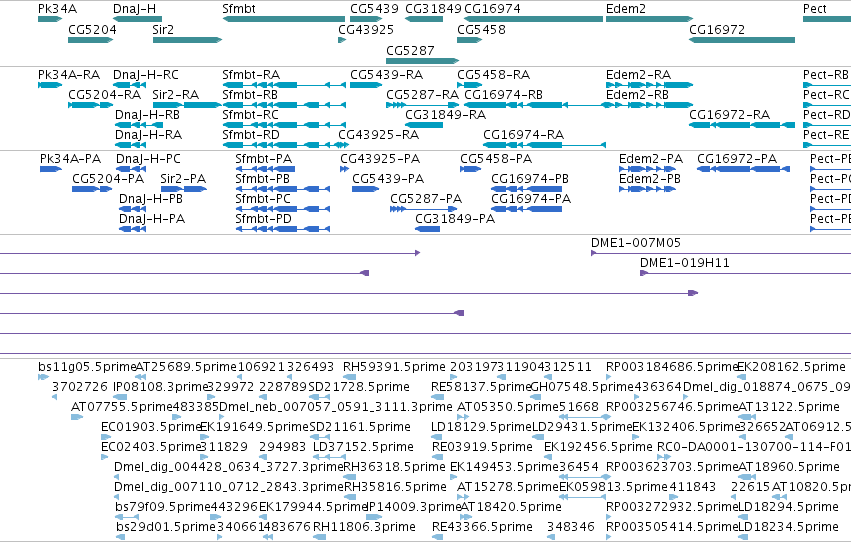Select the Sfmbt gene glyph
Viewport: 851px width, 542px height.
point(284,19)
